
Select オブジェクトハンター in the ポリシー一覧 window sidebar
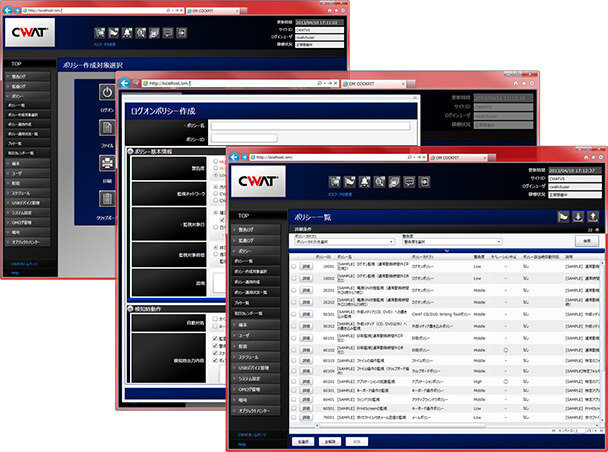point(255,411)
